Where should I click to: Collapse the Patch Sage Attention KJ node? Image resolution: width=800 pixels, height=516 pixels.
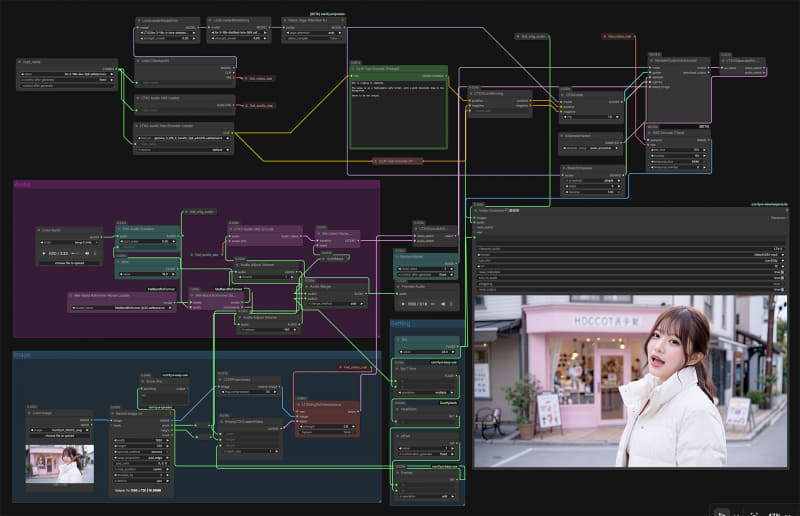(x=285, y=20)
